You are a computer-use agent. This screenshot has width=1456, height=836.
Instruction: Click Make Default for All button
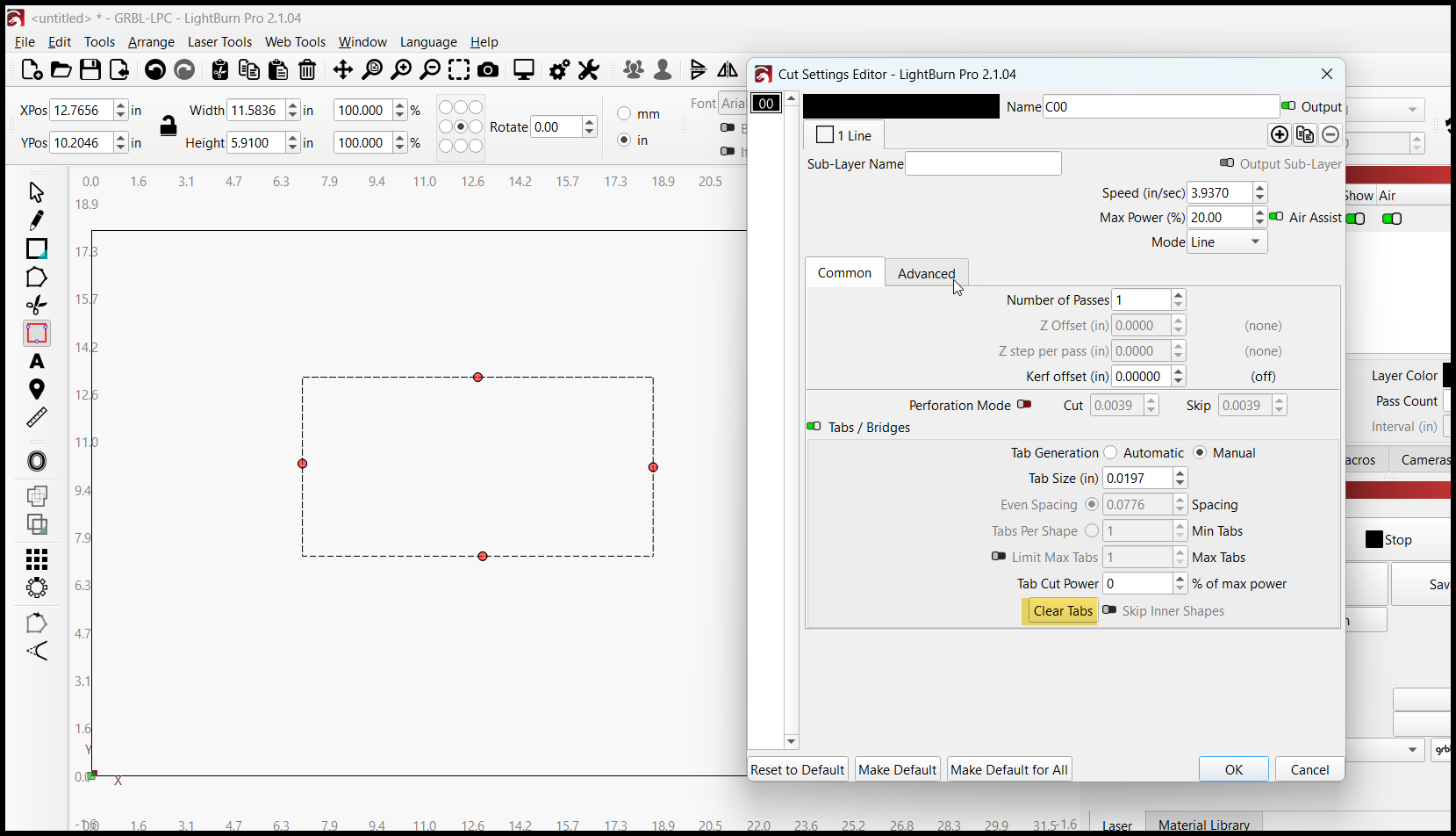click(1009, 770)
